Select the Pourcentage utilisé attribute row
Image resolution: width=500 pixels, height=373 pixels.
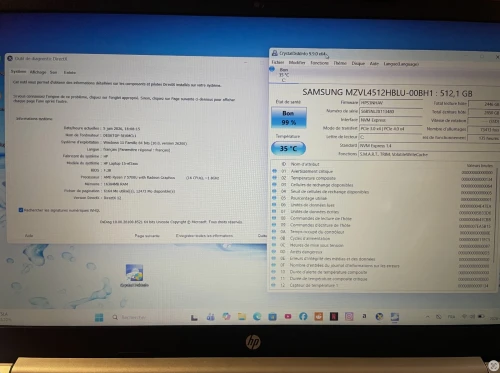point(382,198)
